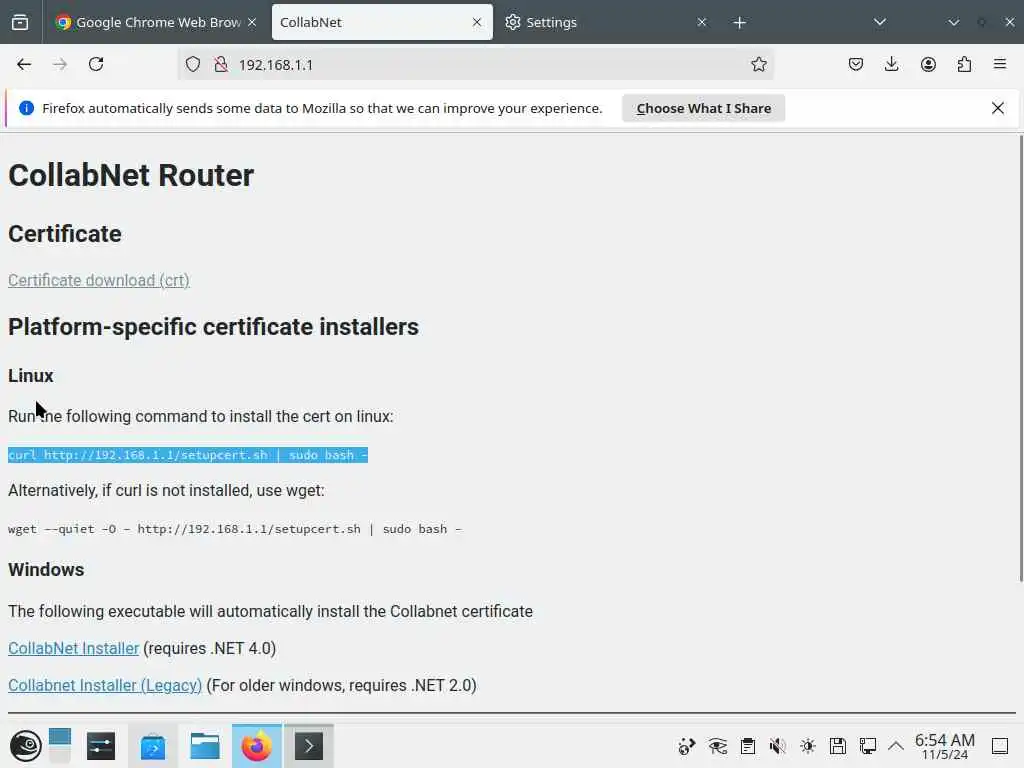
Task: Bookmark this page with the star icon
Action: 758,64
